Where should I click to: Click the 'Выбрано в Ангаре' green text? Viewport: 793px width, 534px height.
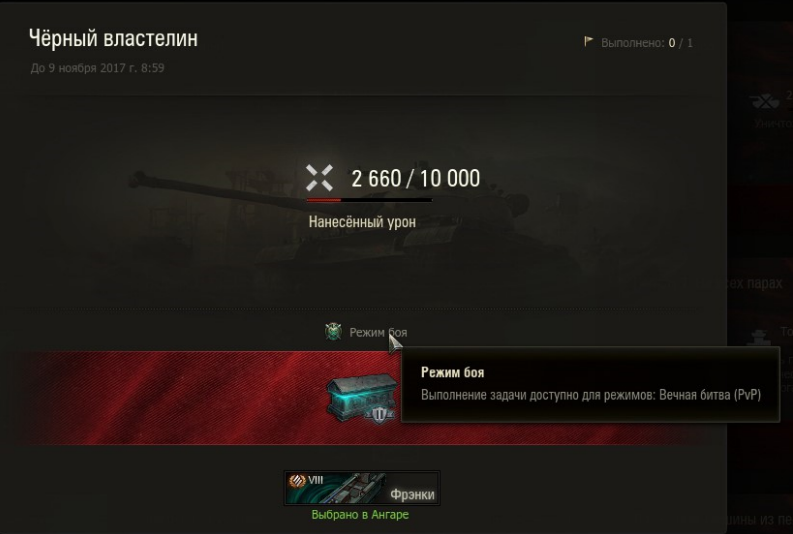[360, 515]
